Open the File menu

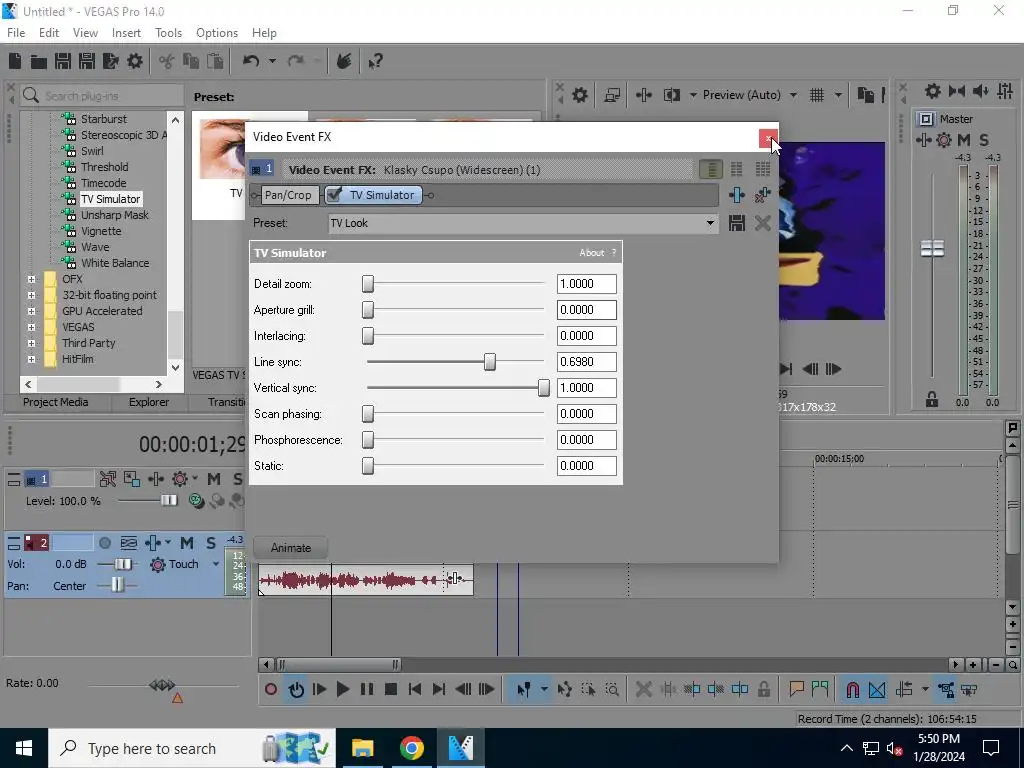[x=16, y=33]
